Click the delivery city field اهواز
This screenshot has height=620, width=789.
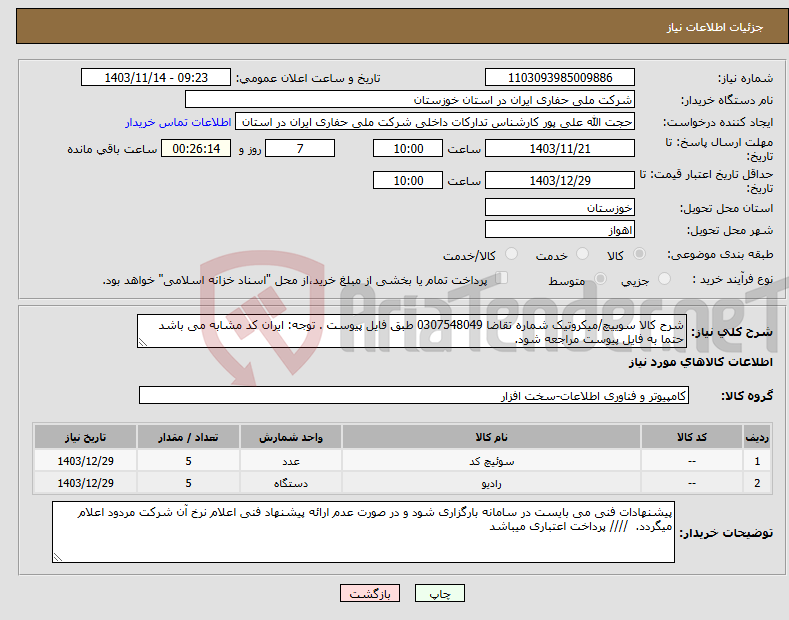pyautogui.click(x=560, y=229)
